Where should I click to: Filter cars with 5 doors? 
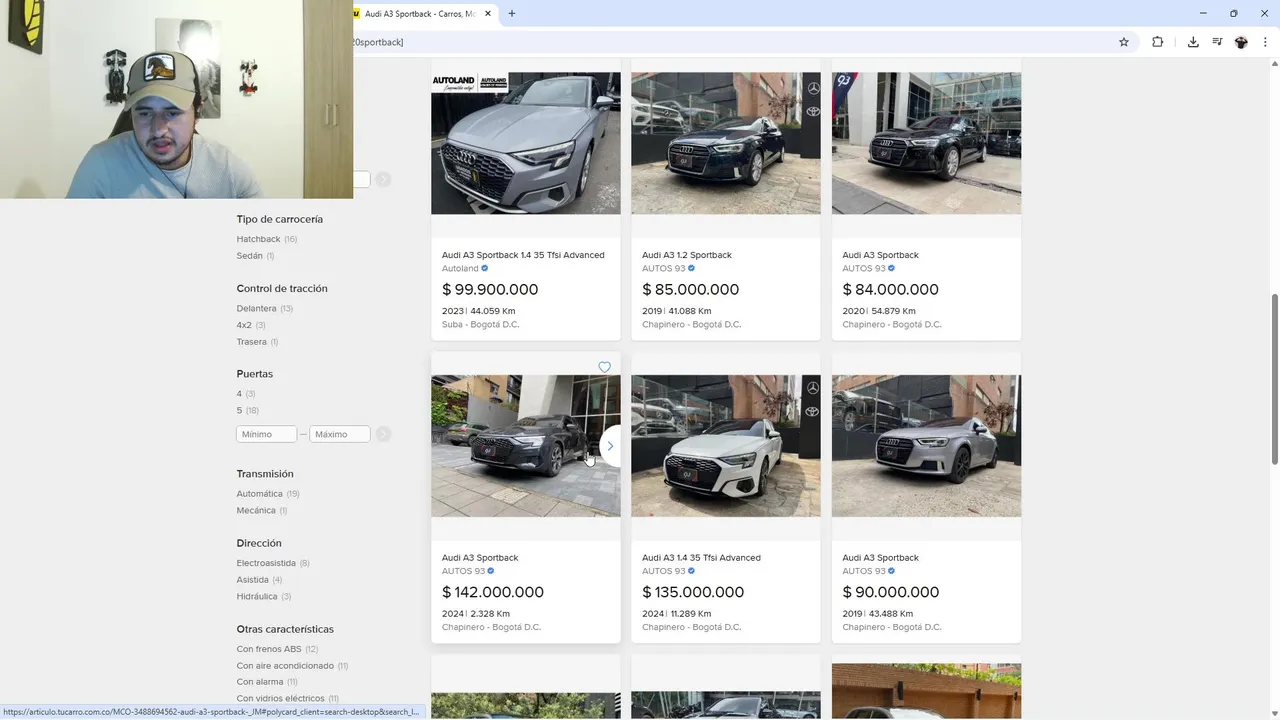pos(239,410)
